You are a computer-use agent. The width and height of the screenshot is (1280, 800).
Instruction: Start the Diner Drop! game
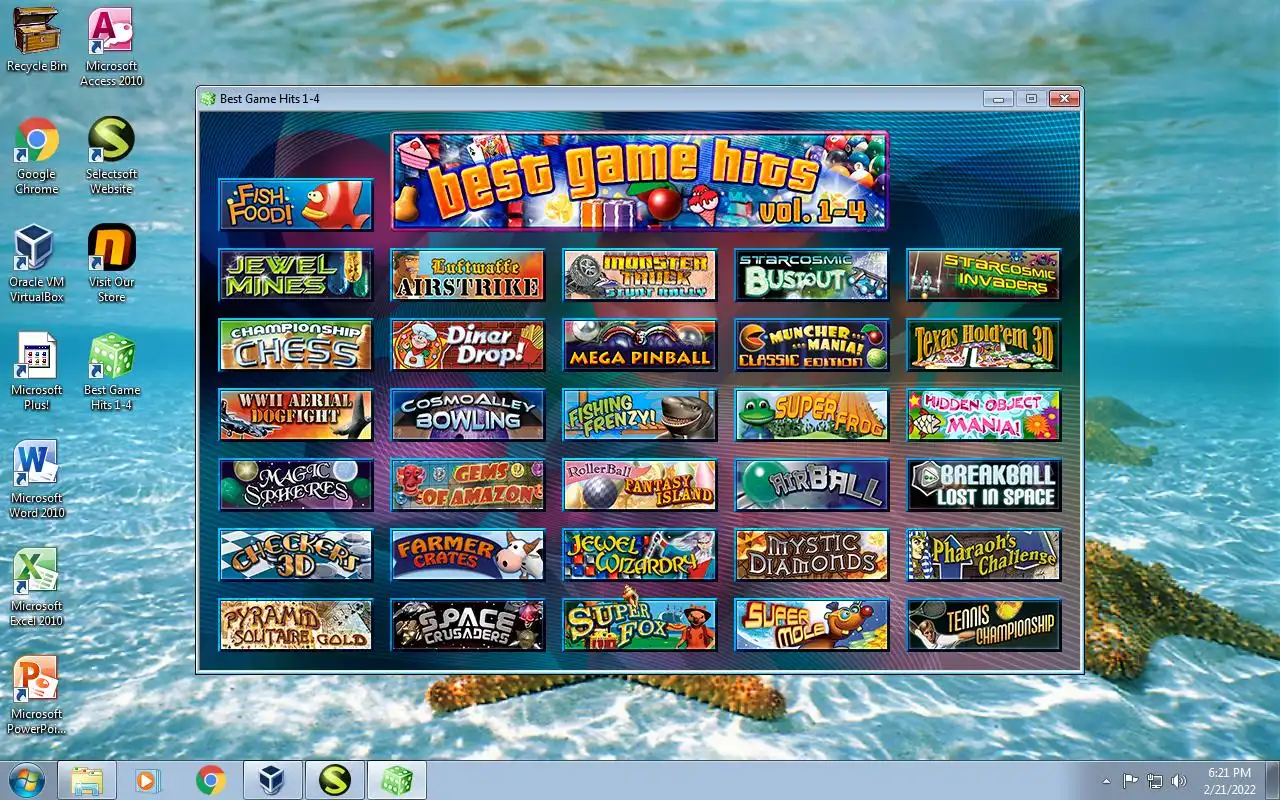click(468, 345)
